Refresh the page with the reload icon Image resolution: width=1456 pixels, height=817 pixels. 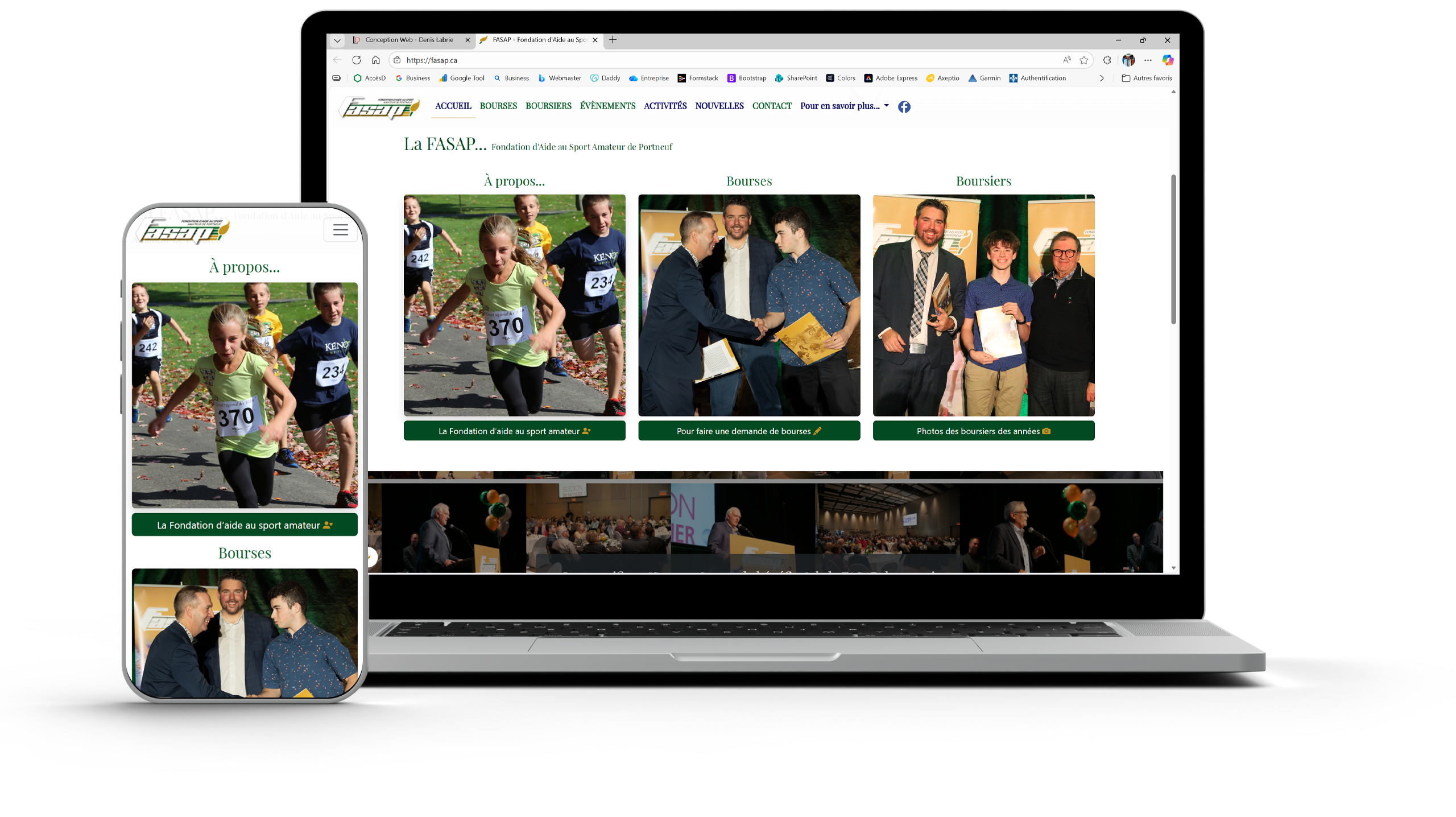coord(357,60)
